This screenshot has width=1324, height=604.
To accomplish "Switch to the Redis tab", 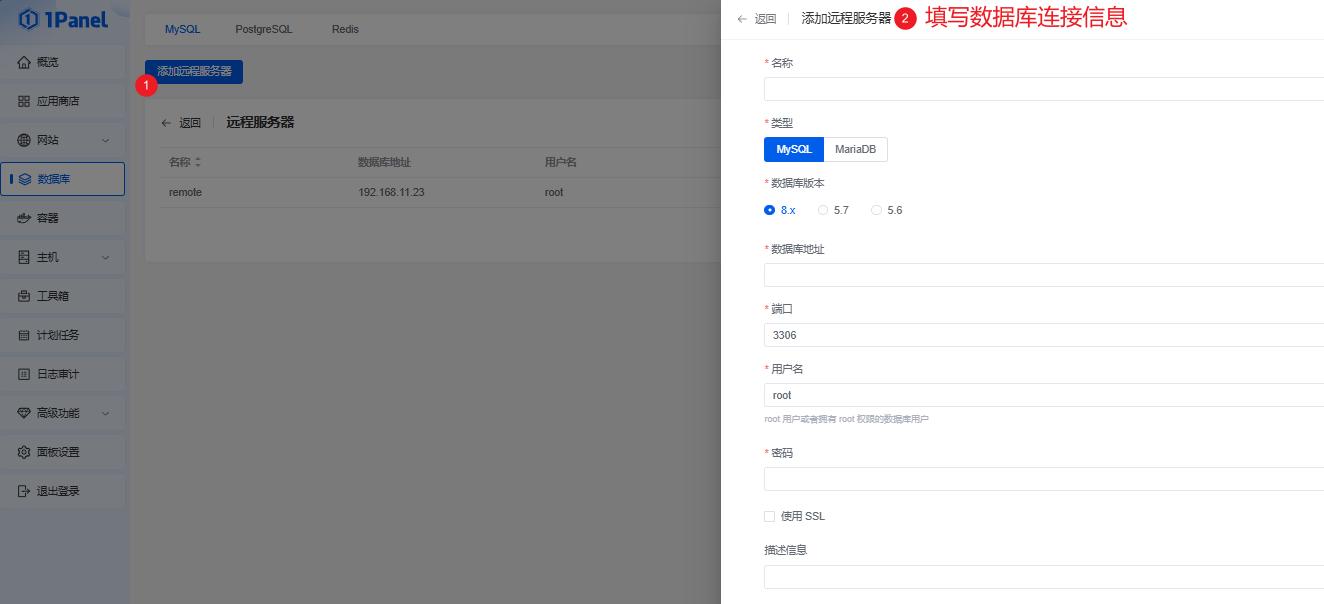I will (345, 29).
